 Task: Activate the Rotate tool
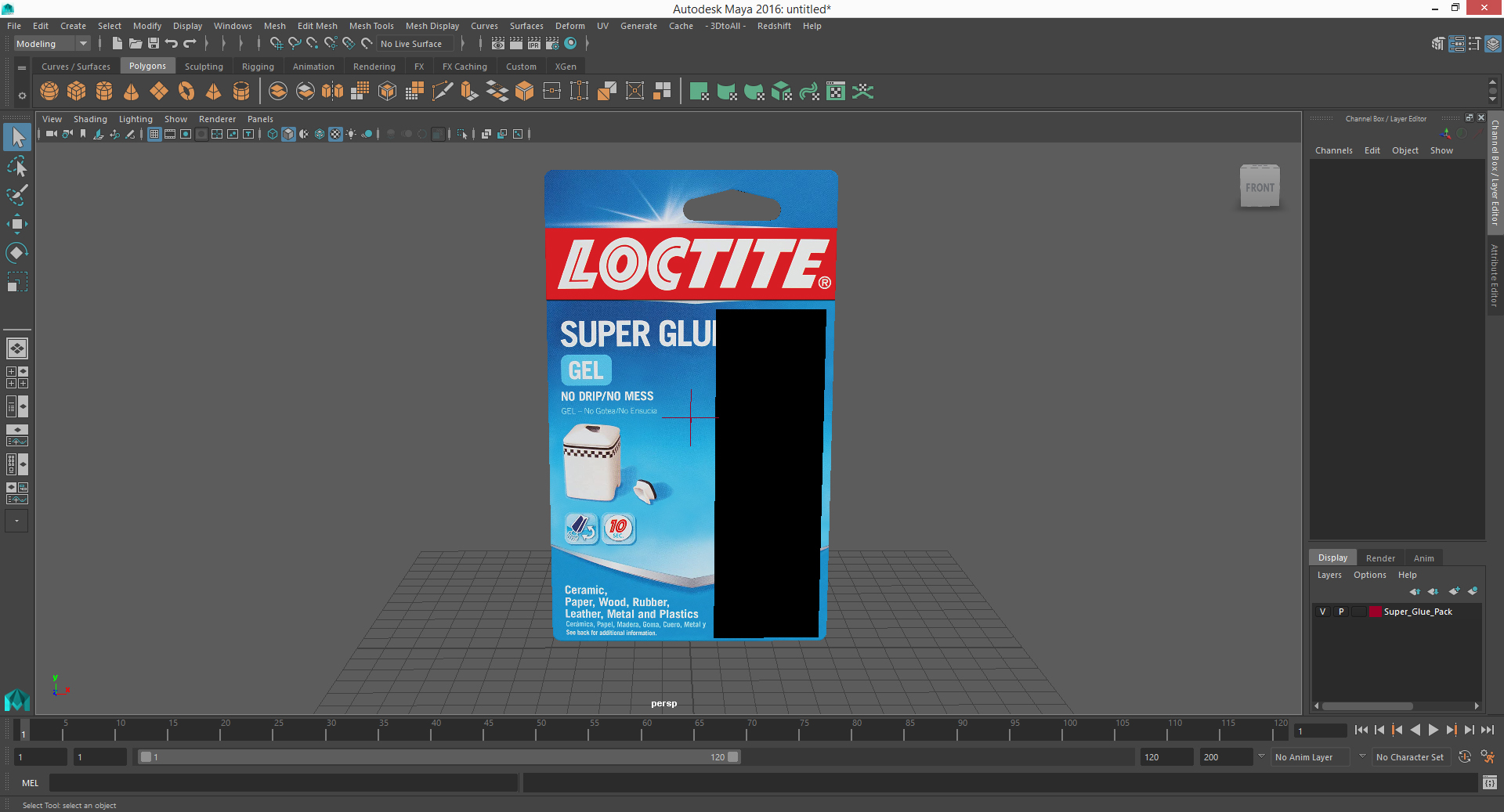pyautogui.click(x=17, y=253)
